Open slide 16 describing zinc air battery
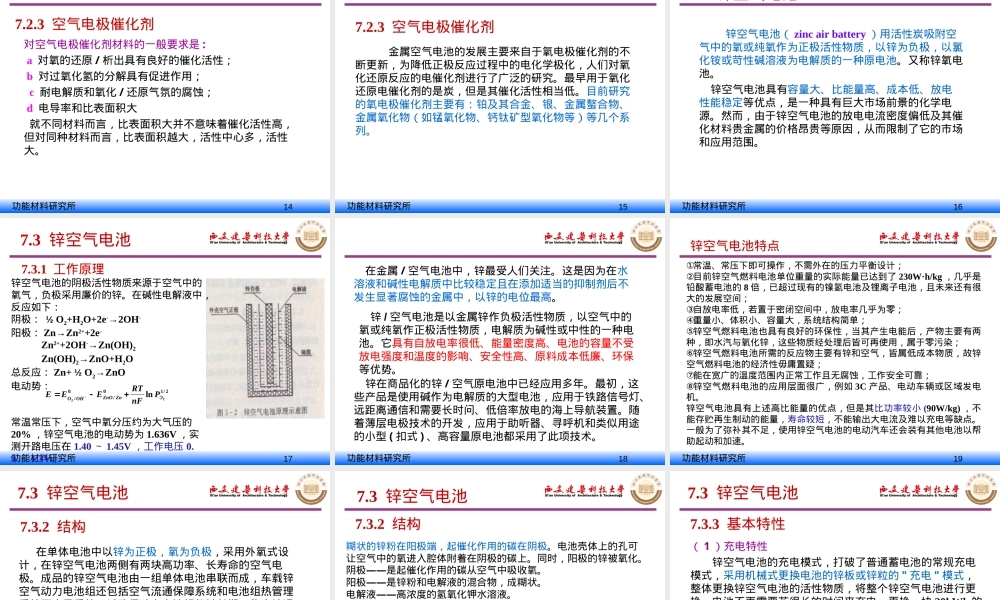Screen dimensions: 1000x600 click(x=835, y=106)
